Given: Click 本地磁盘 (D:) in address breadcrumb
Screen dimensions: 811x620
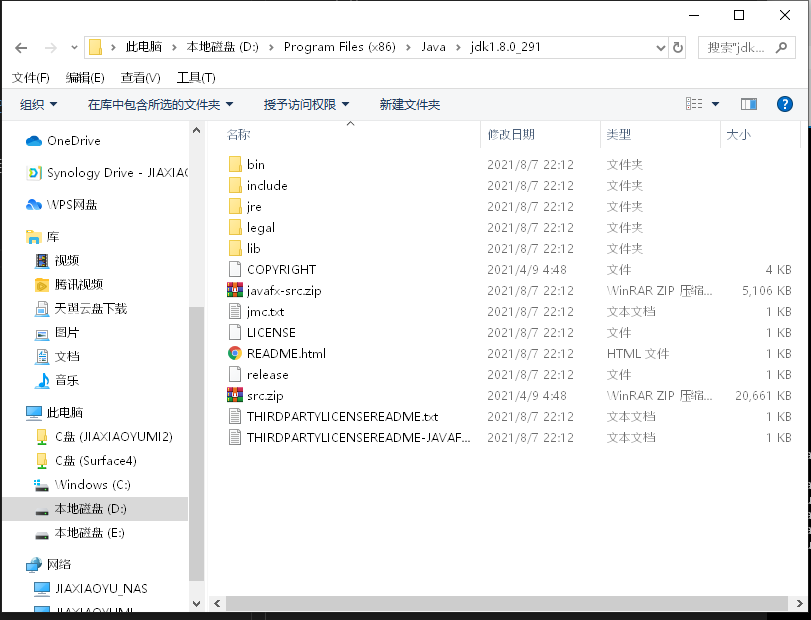Looking at the screenshot, I should click(x=222, y=47).
